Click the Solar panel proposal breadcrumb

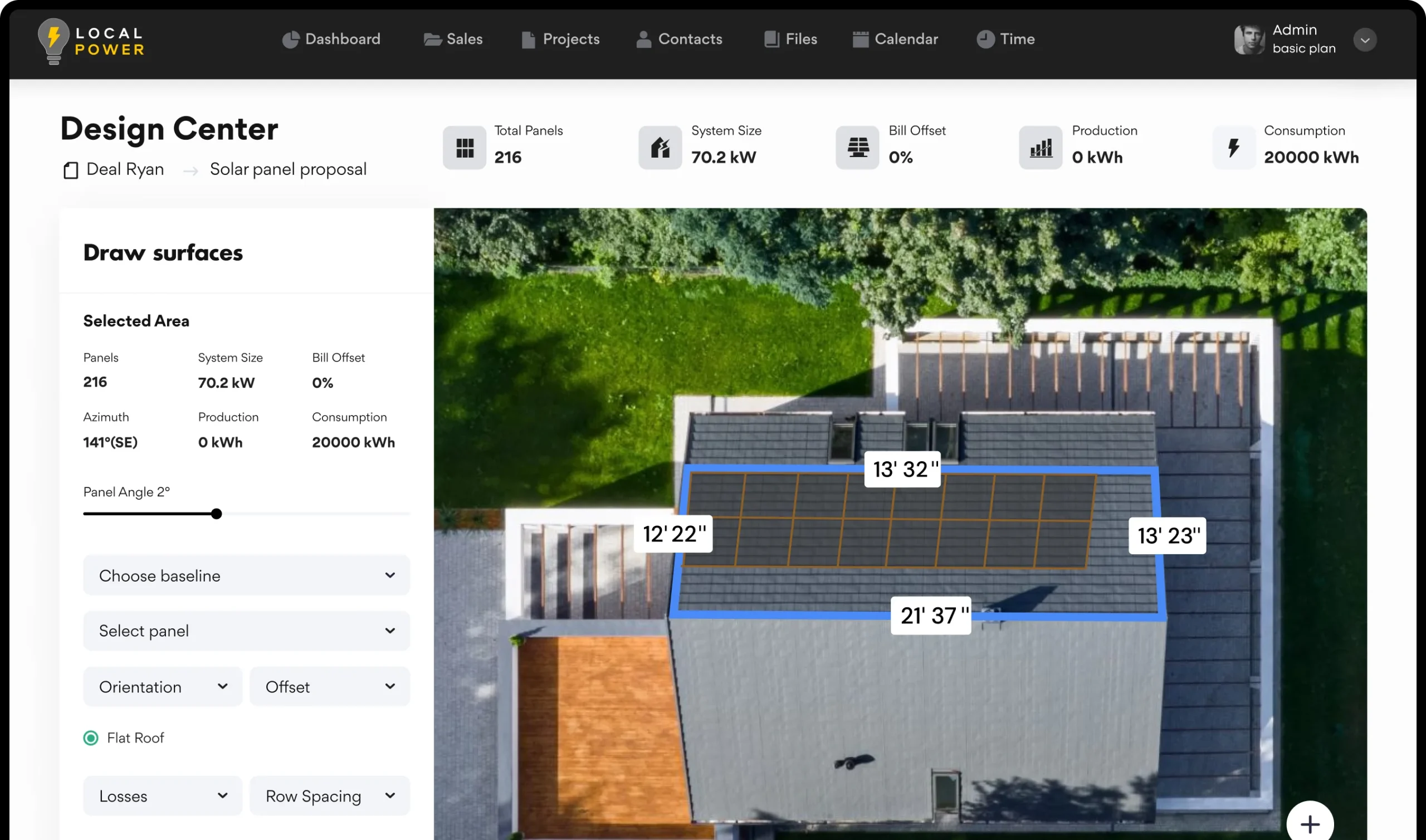pyautogui.click(x=288, y=169)
